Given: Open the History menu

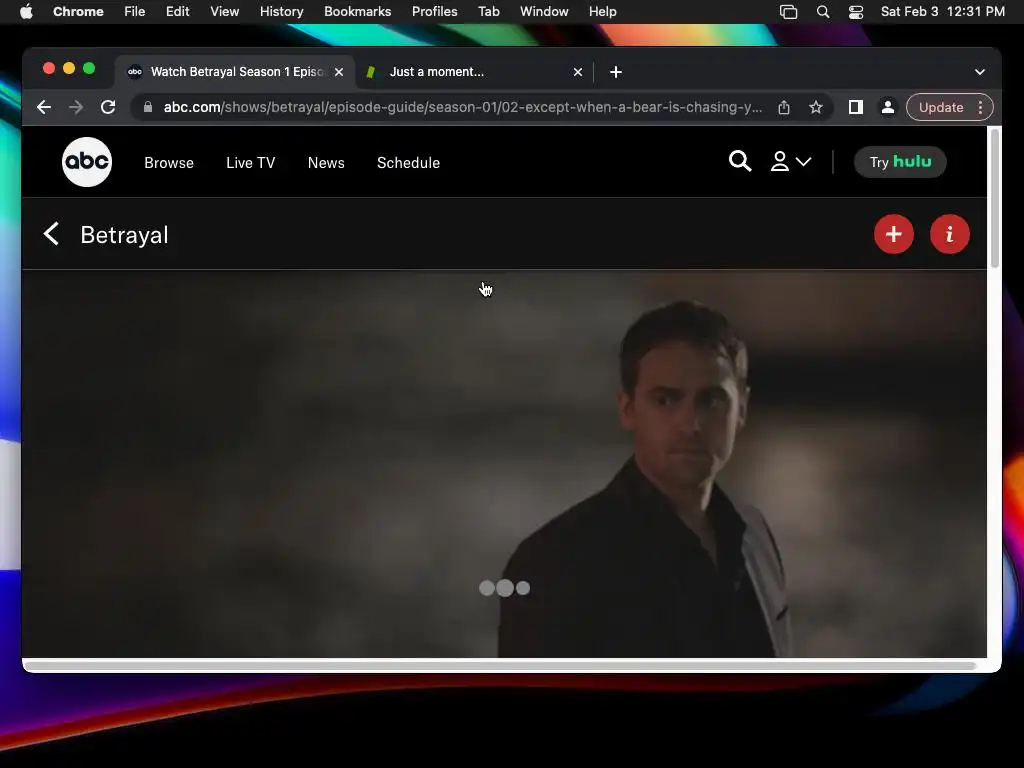Looking at the screenshot, I should [x=281, y=12].
